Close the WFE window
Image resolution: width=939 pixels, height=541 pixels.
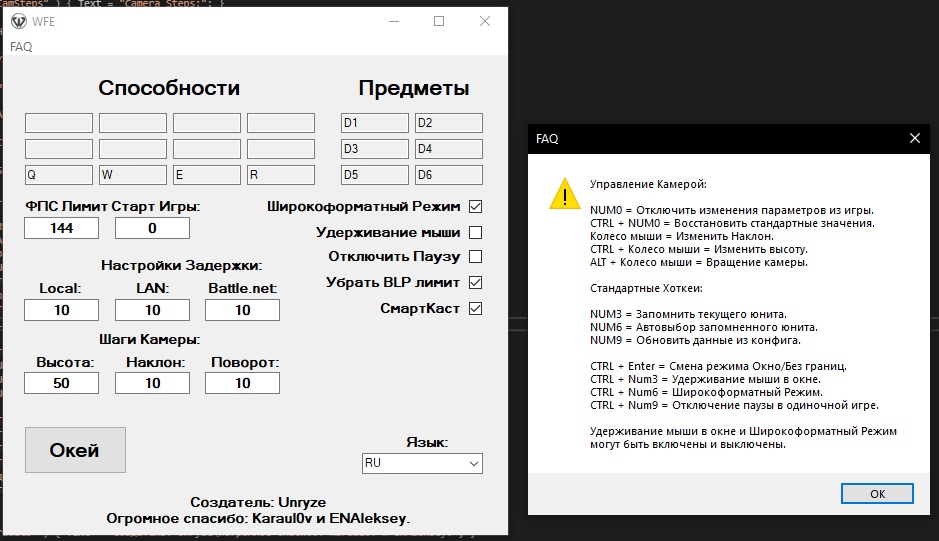(485, 22)
